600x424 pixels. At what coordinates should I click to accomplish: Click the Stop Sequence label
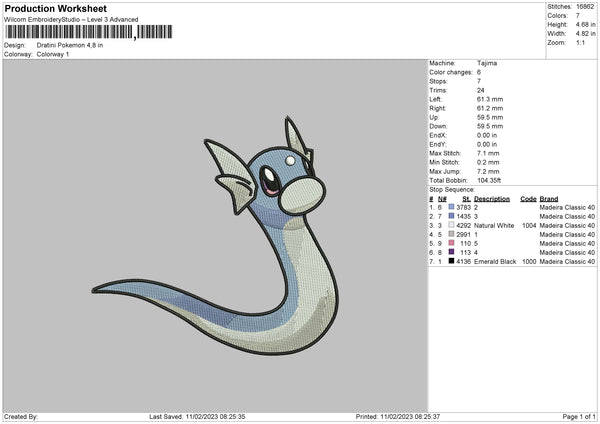pos(452,190)
